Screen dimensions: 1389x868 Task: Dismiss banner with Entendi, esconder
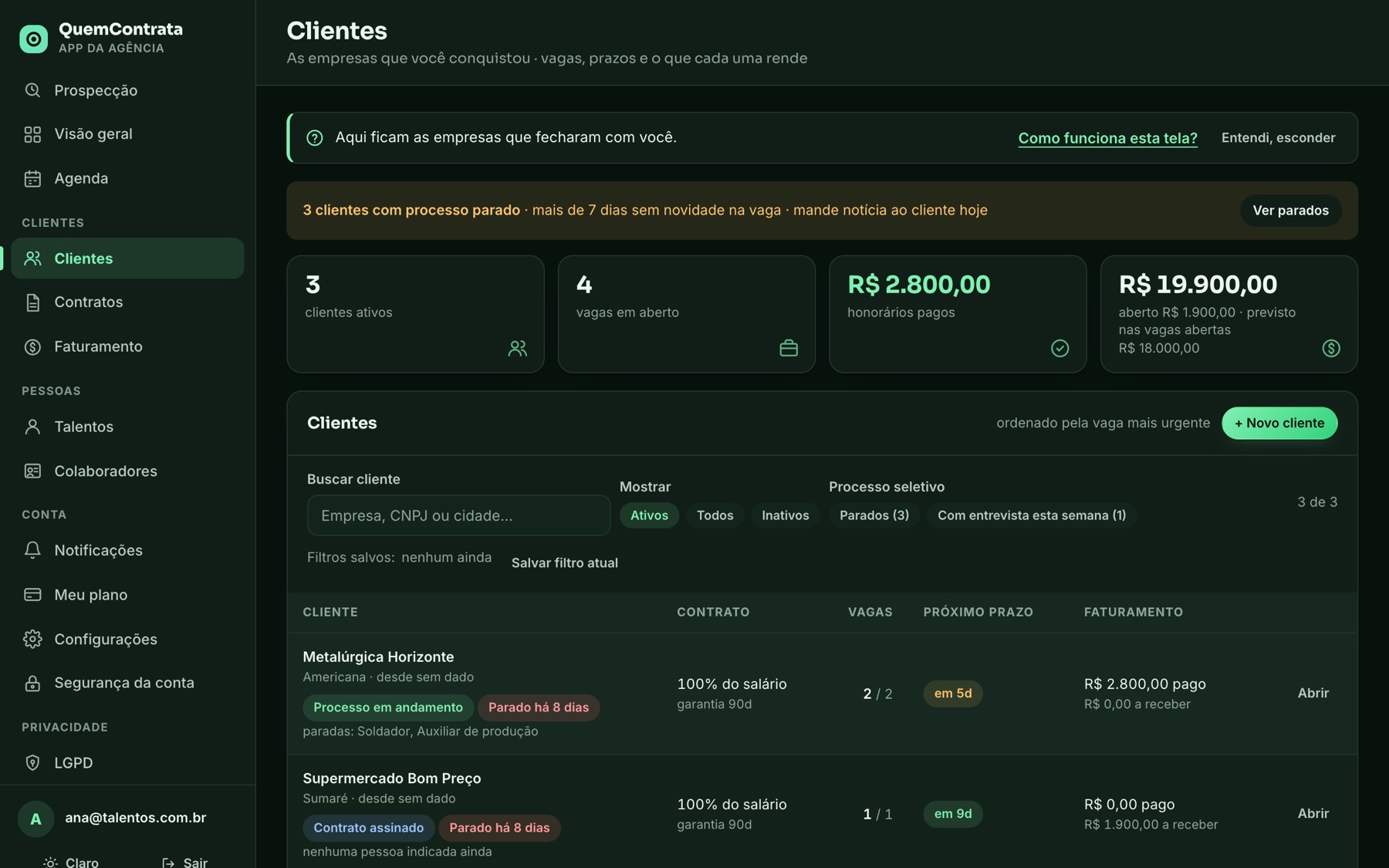pos(1278,137)
